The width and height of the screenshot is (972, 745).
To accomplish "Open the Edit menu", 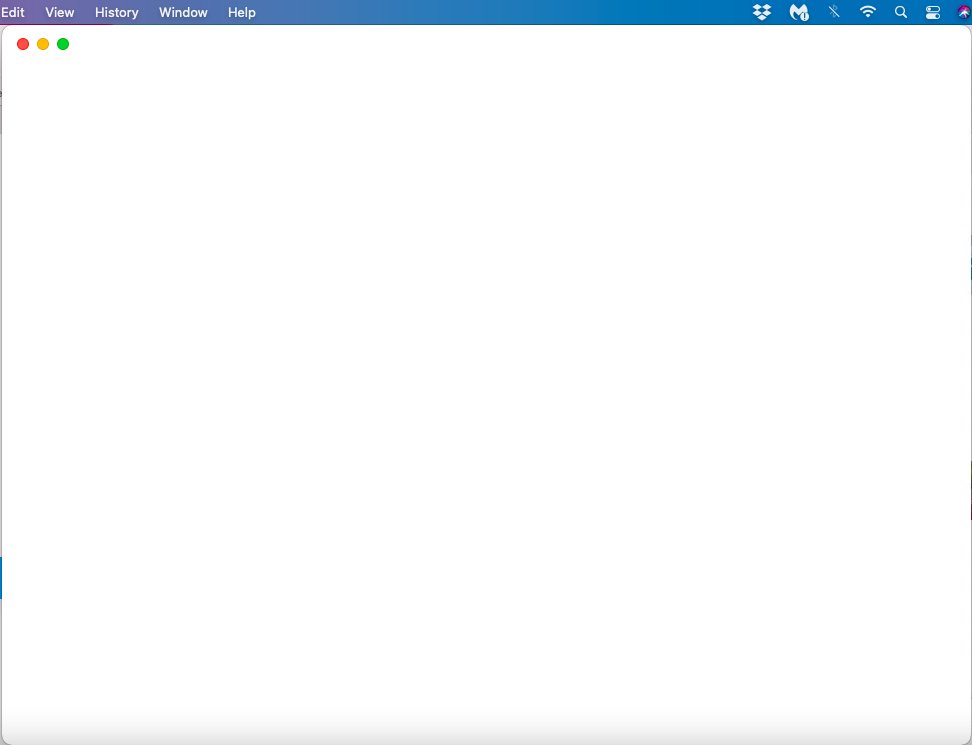I will tap(12, 12).
